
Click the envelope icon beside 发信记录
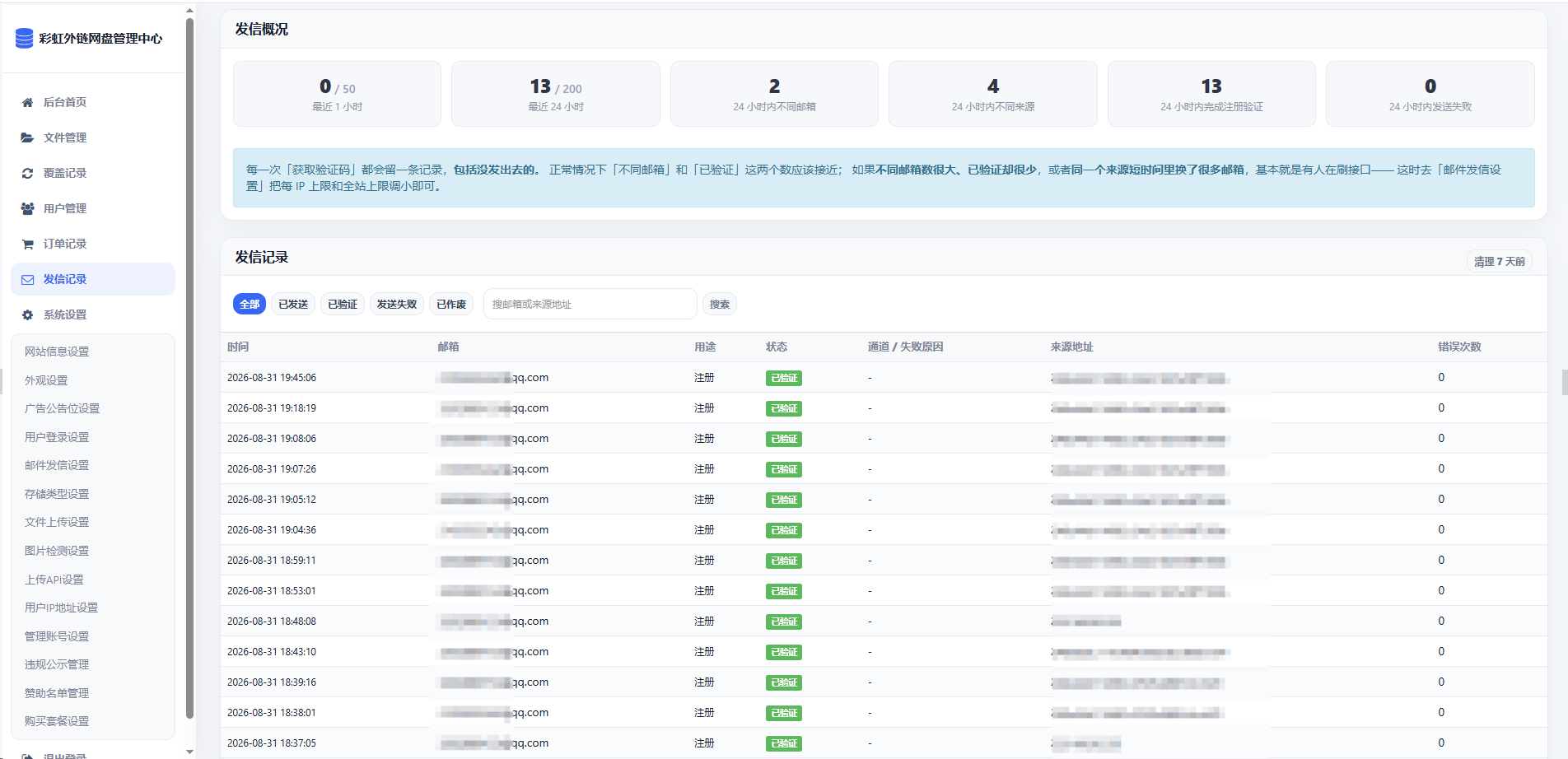click(x=27, y=279)
